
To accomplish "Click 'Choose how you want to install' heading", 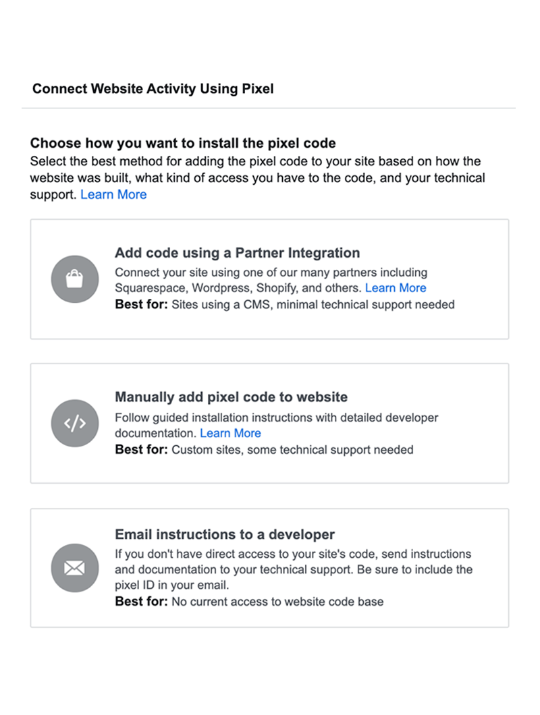I will tap(183, 143).
